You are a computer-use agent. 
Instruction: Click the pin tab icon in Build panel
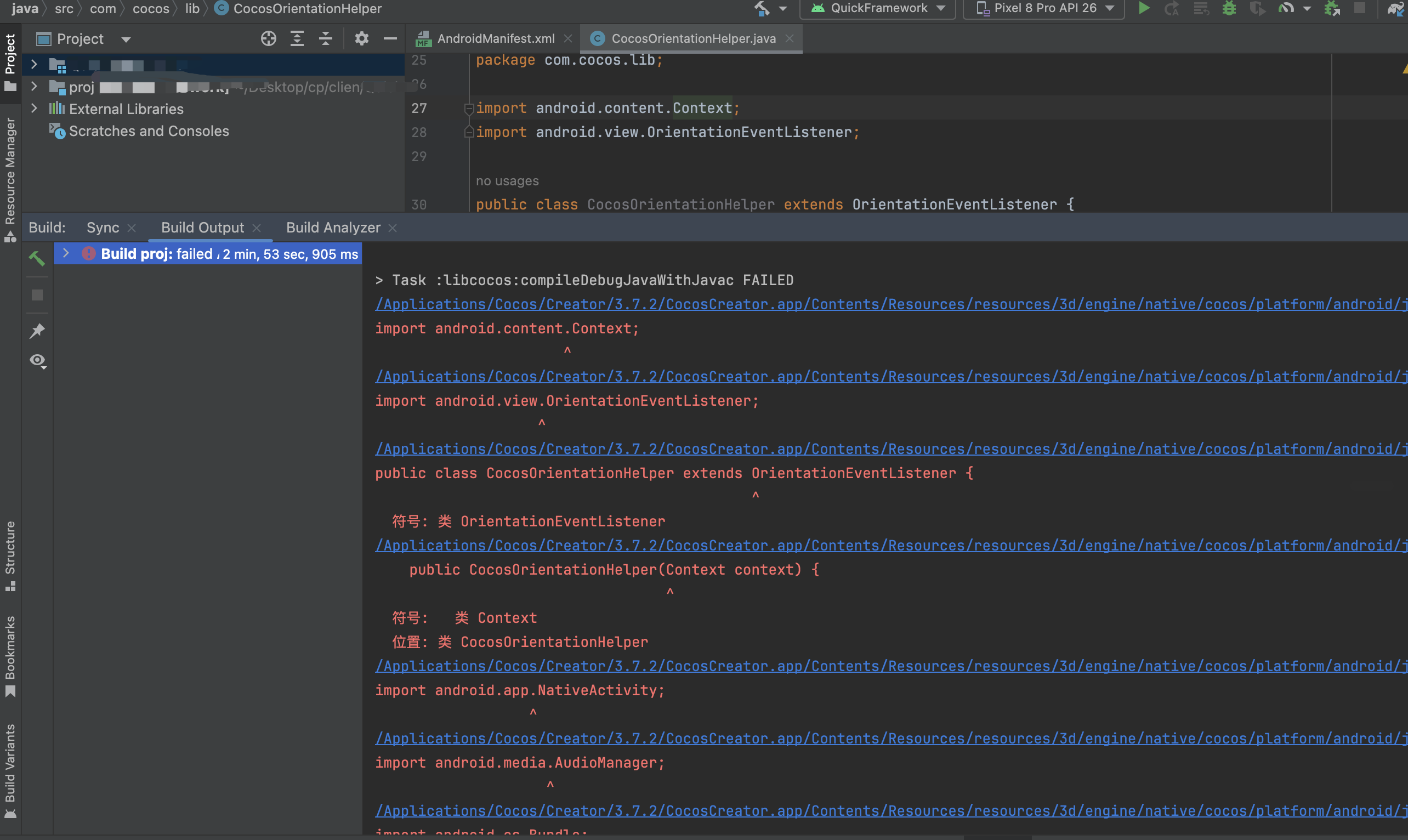[37, 331]
